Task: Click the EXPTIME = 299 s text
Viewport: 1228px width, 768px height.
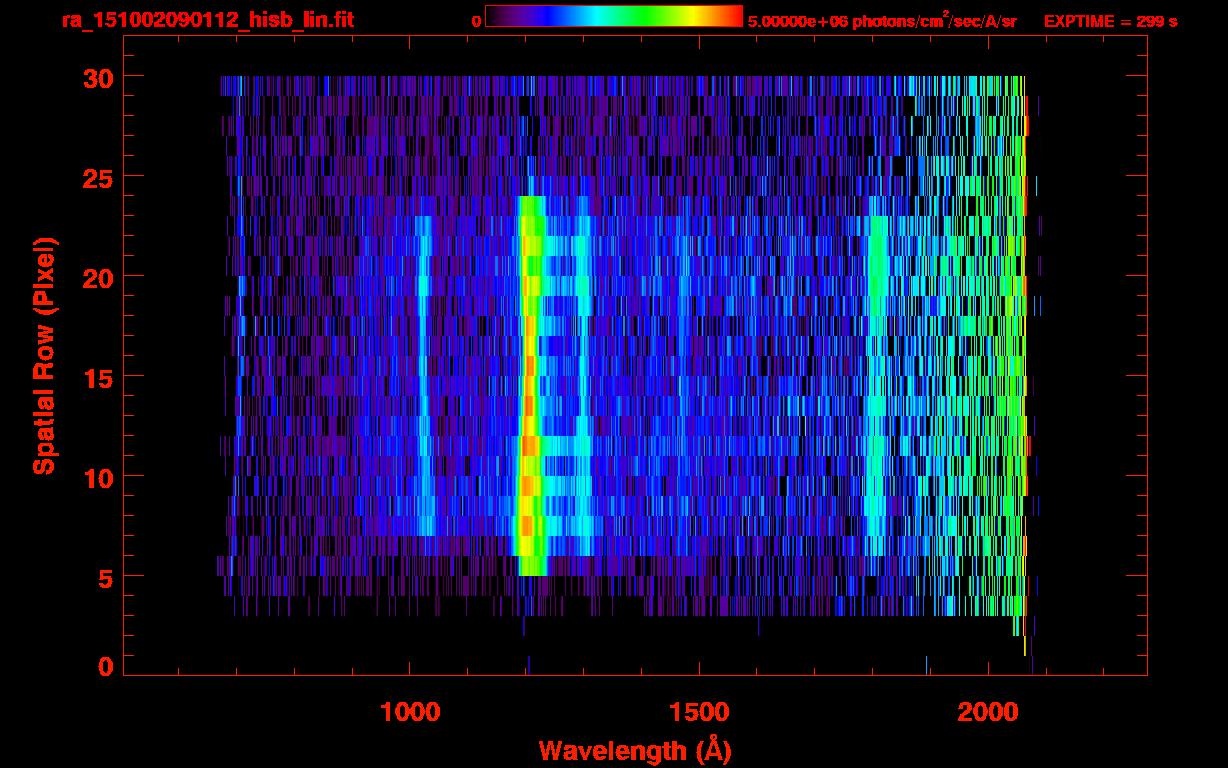Action: click(x=1110, y=21)
